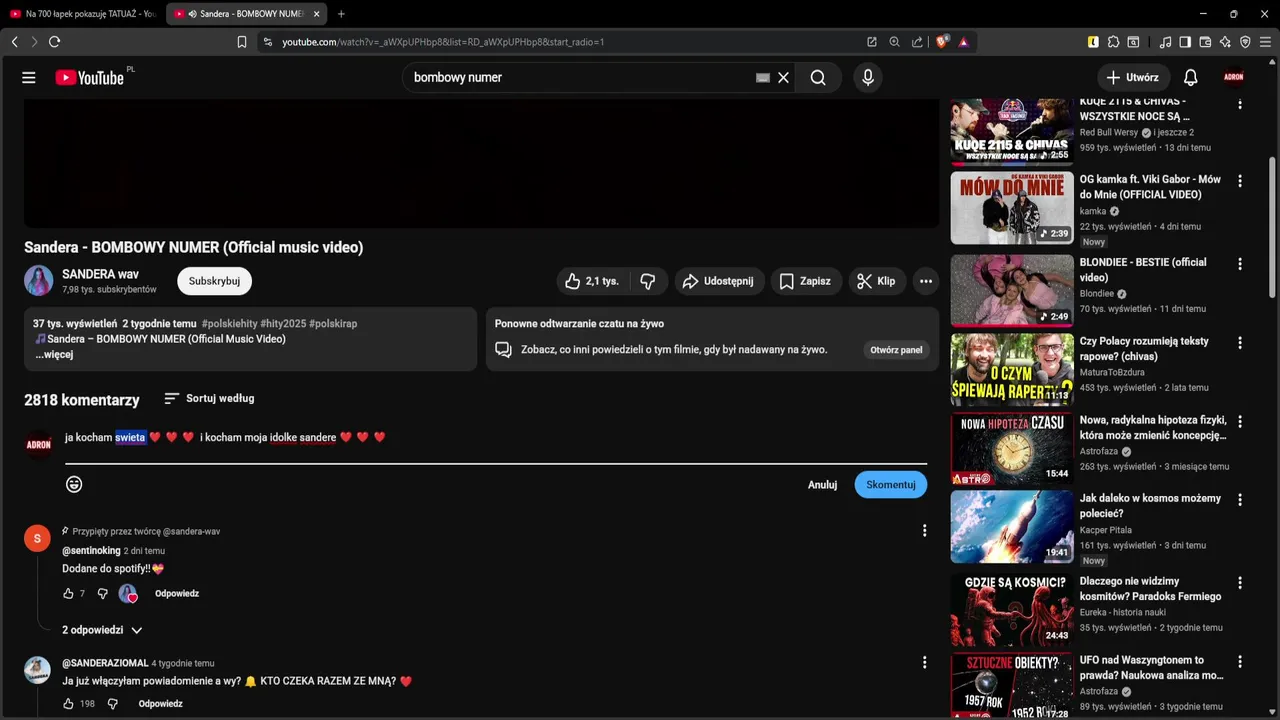Reply to @sentinoking with Odpowiedz
The height and width of the screenshot is (720, 1280).
(x=177, y=594)
